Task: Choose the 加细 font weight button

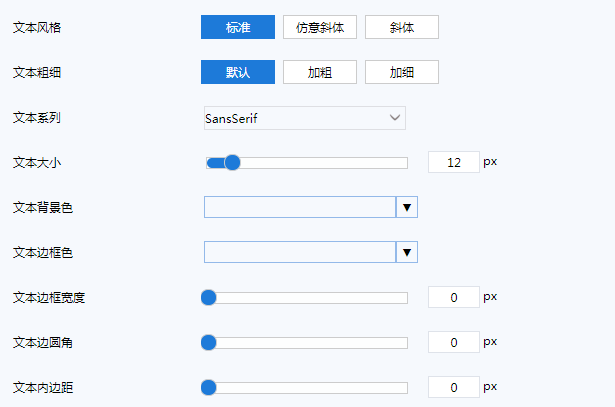Action: click(x=401, y=72)
